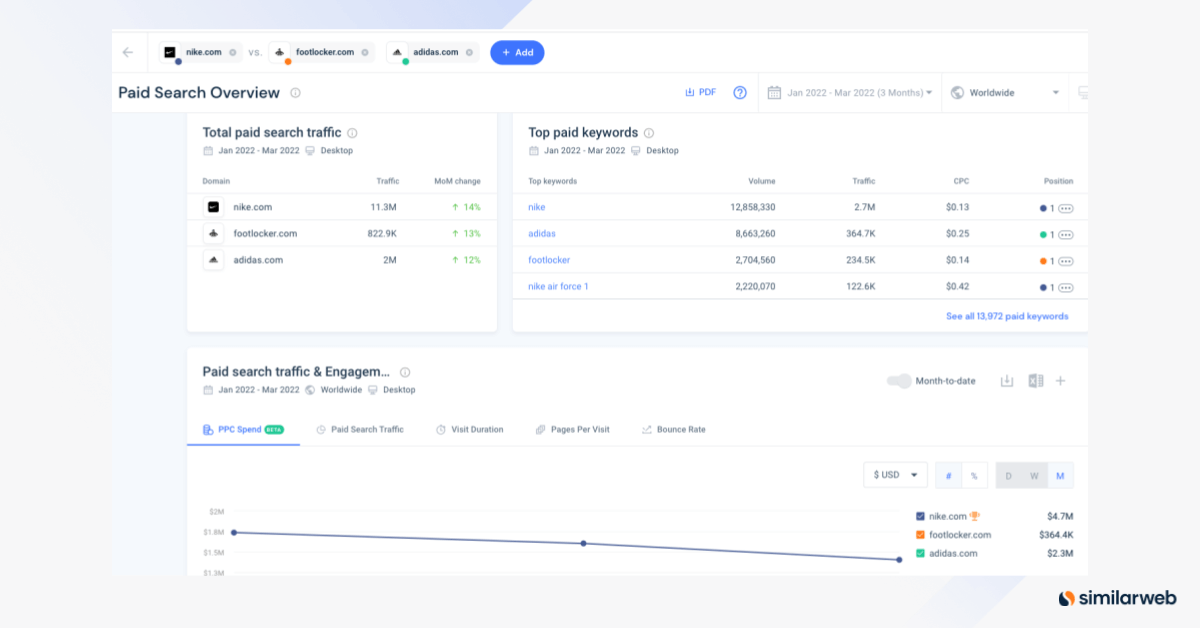Open the nike keyword link
Screen dimensions: 1200x628
(537, 207)
